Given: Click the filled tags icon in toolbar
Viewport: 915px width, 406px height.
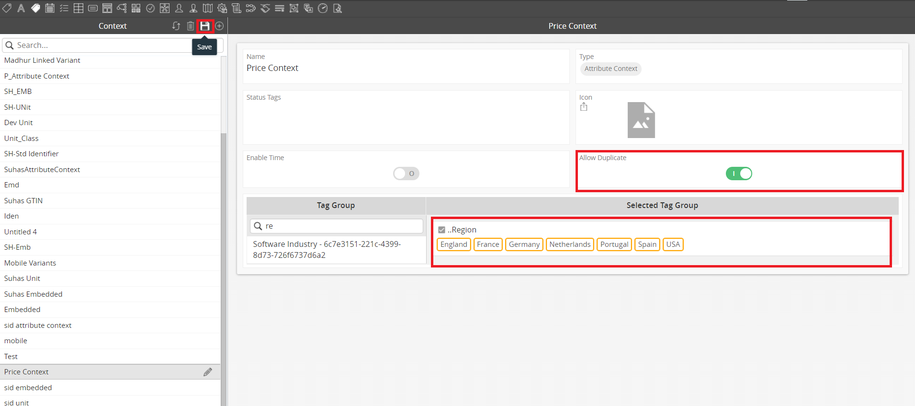Looking at the screenshot, I should tap(35, 8).
